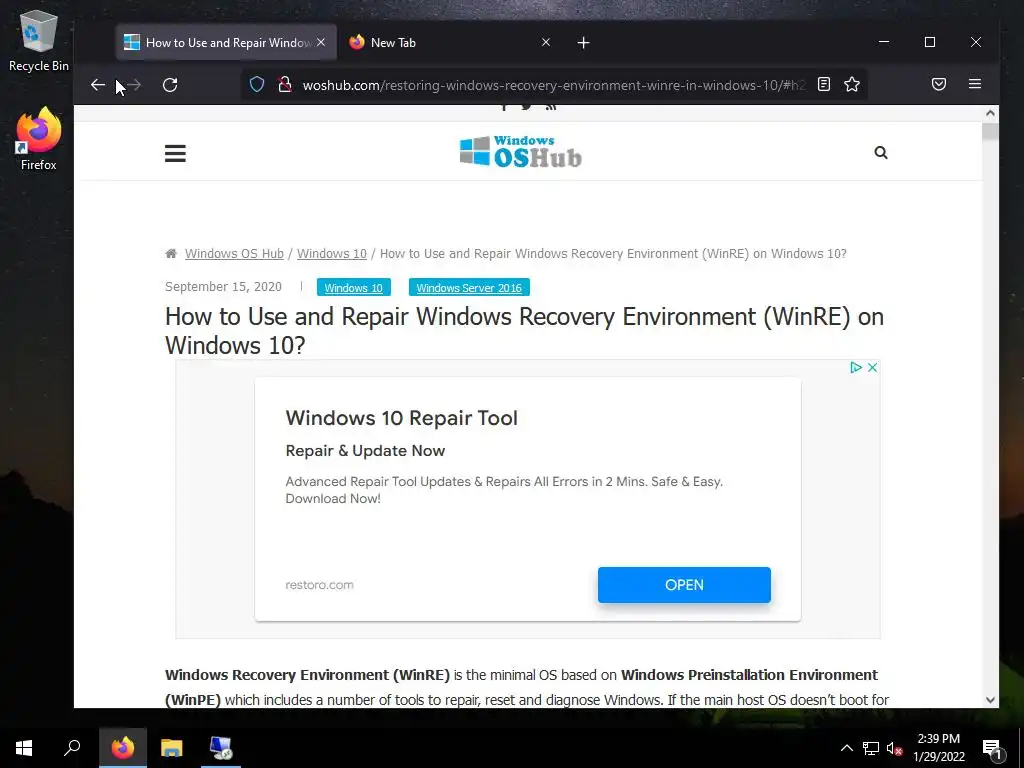Click the Windows OS Hub logo

pyautogui.click(x=520, y=152)
